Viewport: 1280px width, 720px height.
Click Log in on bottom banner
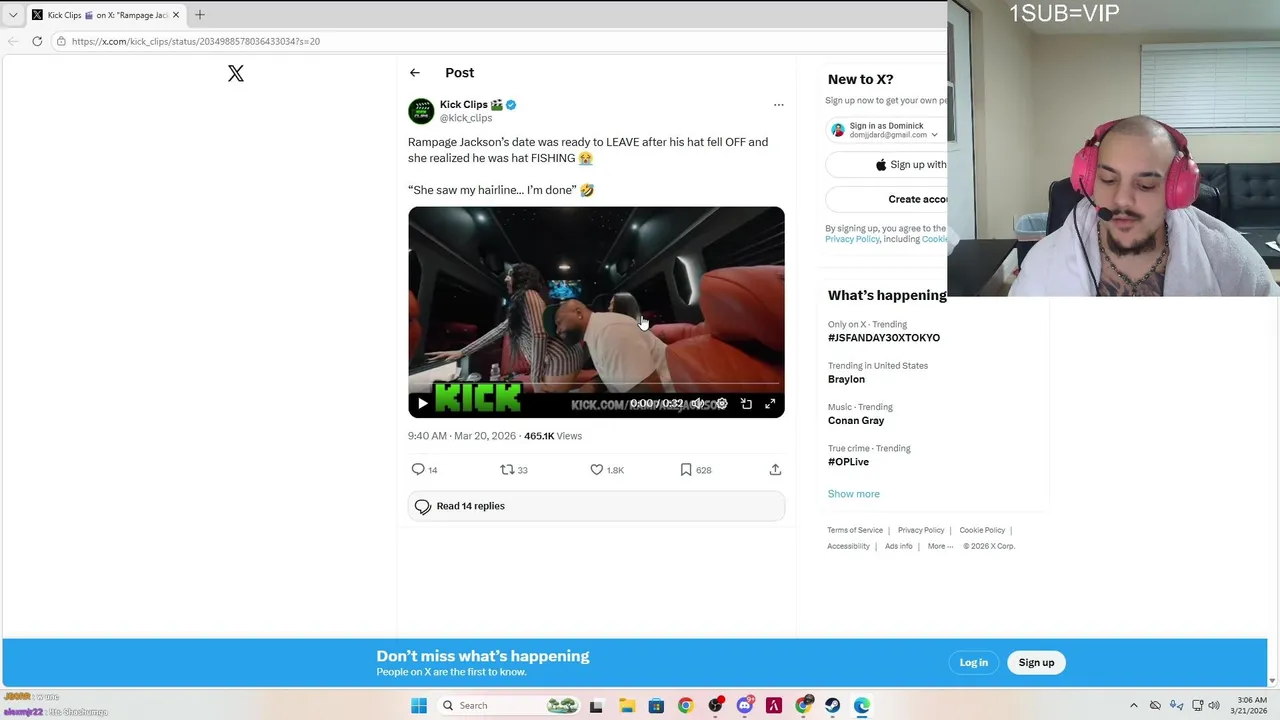click(973, 662)
